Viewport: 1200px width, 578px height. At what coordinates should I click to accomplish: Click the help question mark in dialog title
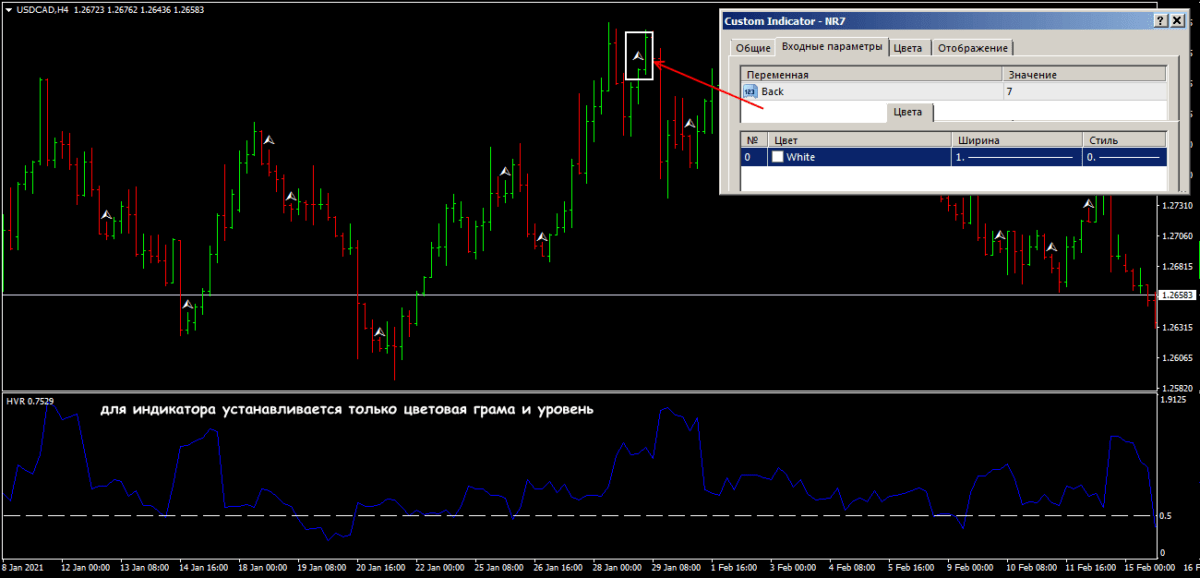tap(1162, 20)
